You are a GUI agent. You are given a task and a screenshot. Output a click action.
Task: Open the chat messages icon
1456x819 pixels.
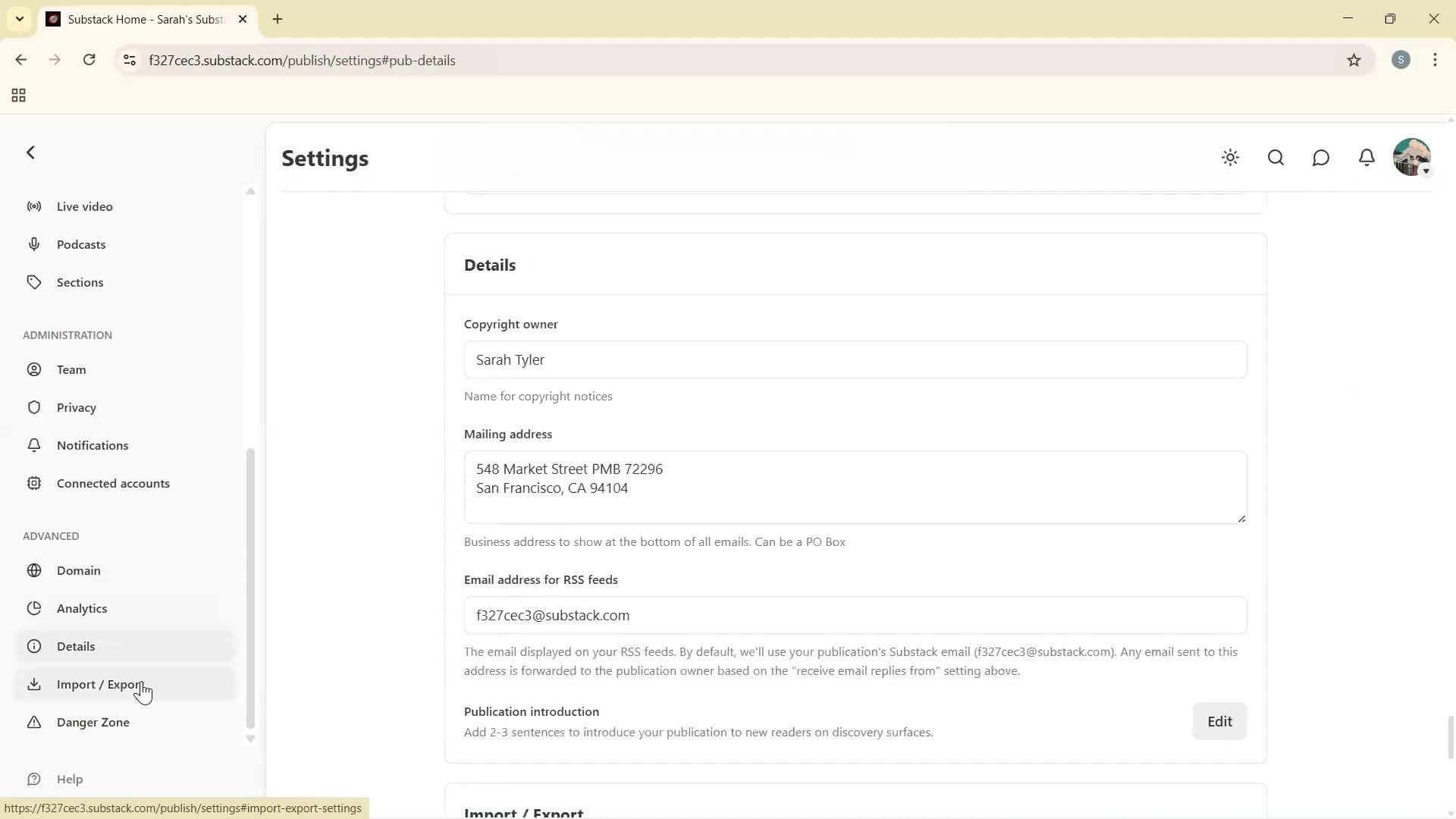click(1321, 157)
